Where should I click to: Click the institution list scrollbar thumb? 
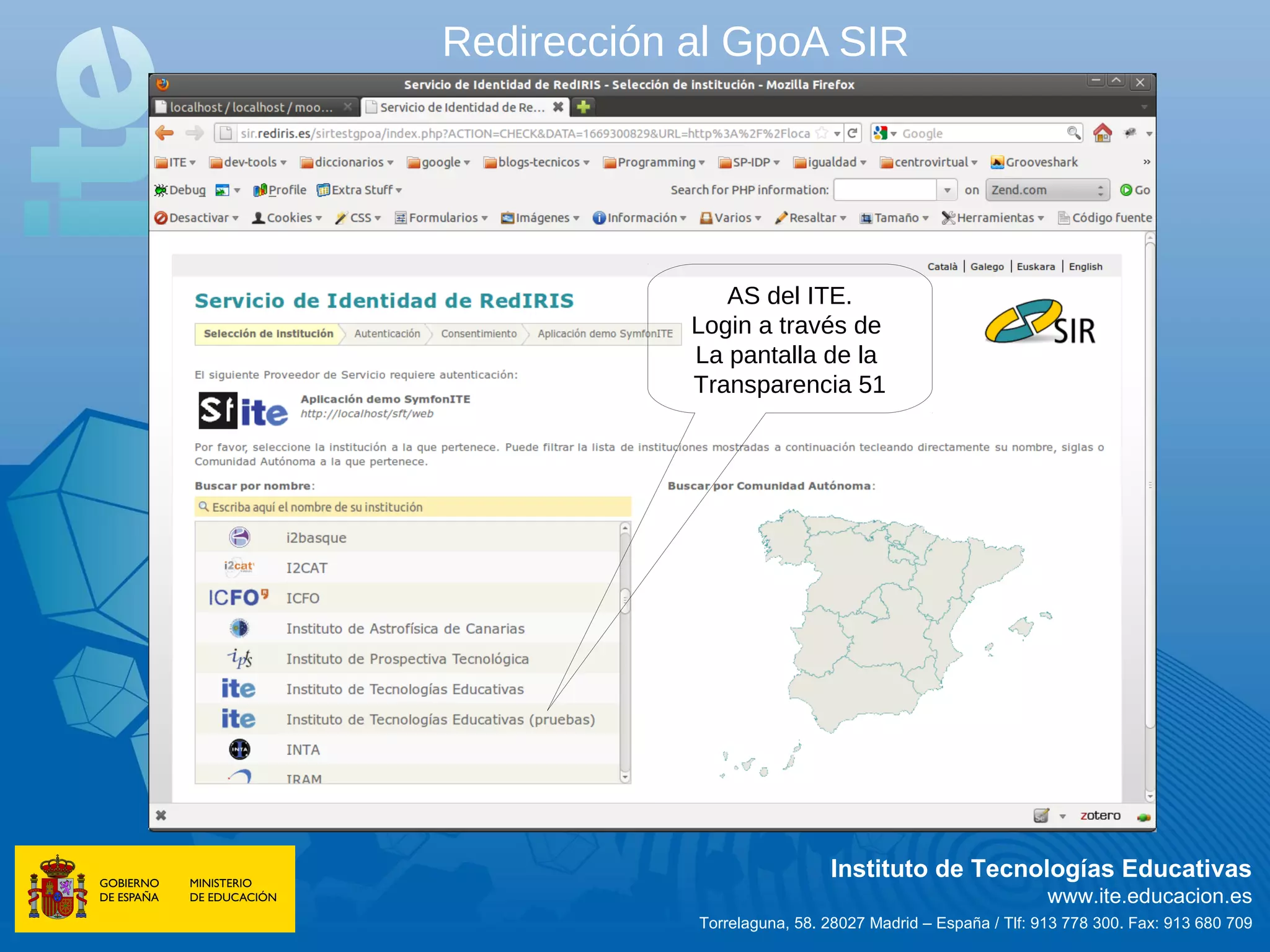point(625,600)
